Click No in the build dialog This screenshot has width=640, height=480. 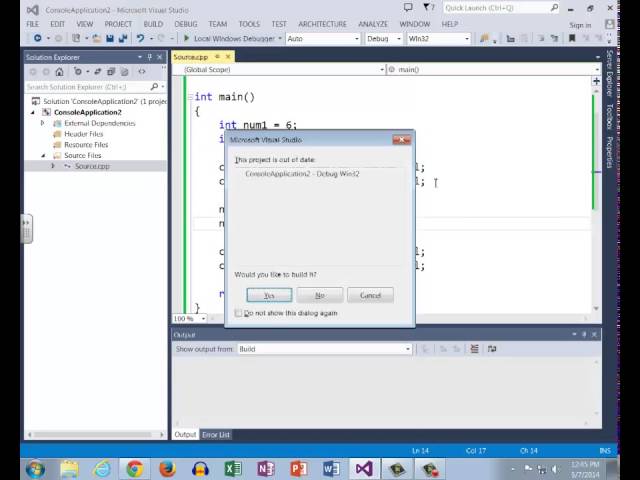pyautogui.click(x=320, y=295)
